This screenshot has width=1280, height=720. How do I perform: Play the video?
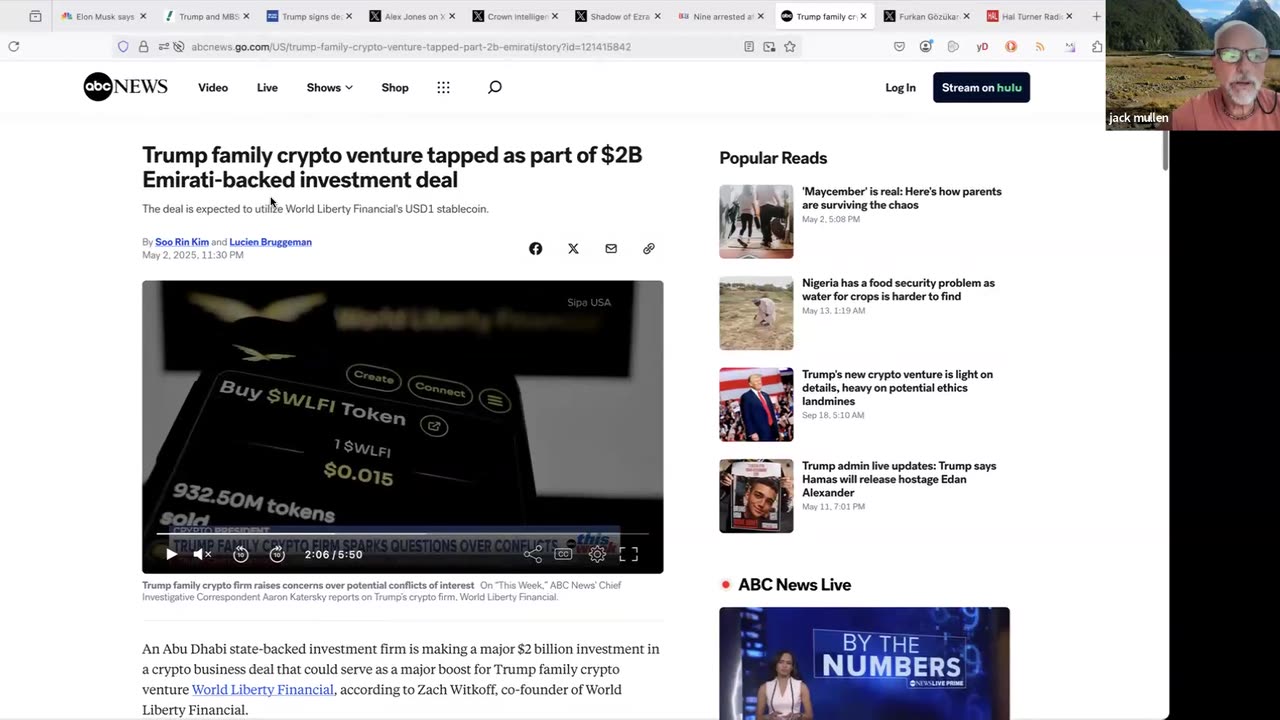pyautogui.click(x=171, y=554)
